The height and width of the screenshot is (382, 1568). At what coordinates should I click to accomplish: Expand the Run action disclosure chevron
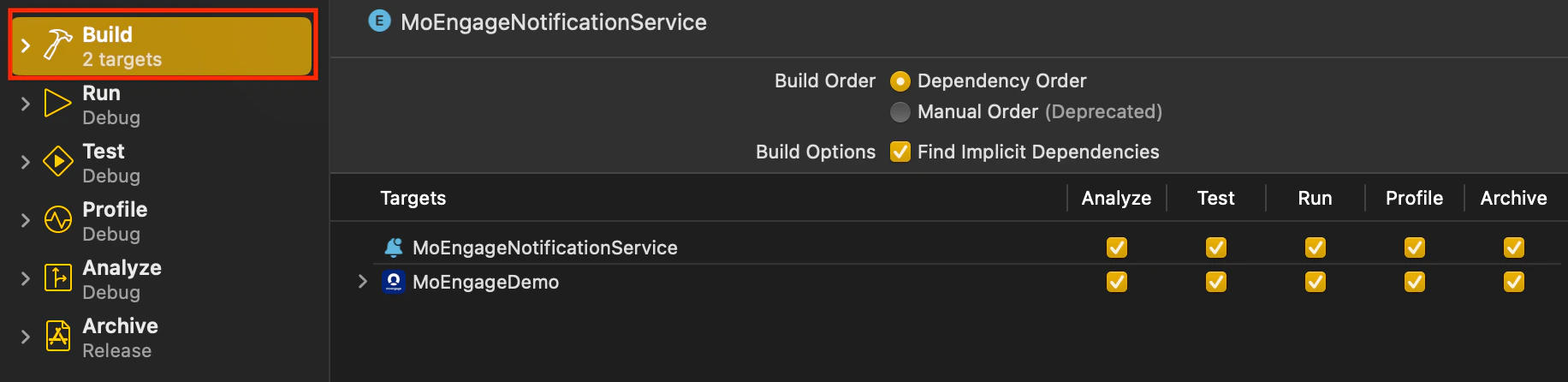[x=26, y=104]
